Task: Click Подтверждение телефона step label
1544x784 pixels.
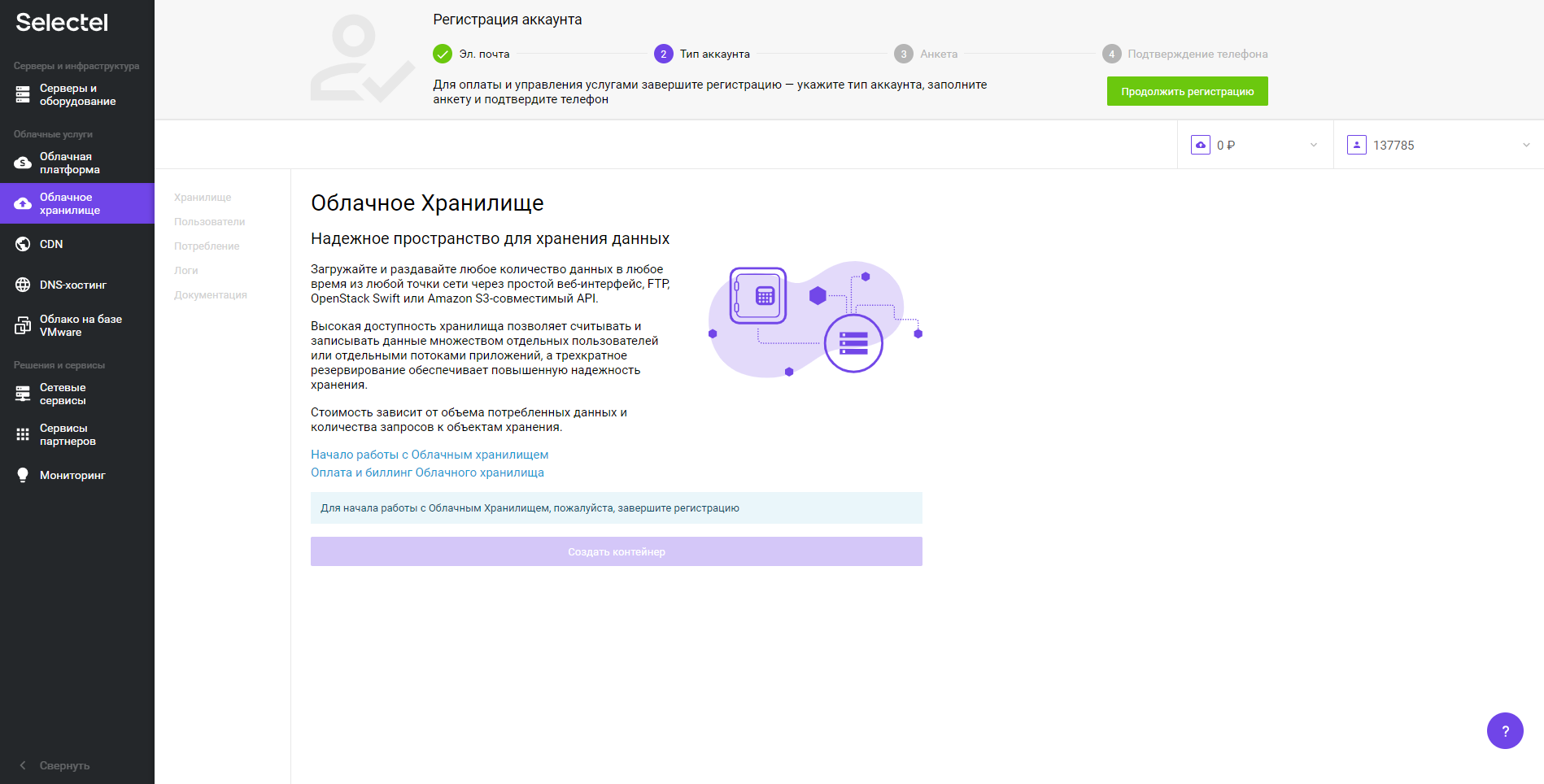Action: click(x=1197, y=54)
